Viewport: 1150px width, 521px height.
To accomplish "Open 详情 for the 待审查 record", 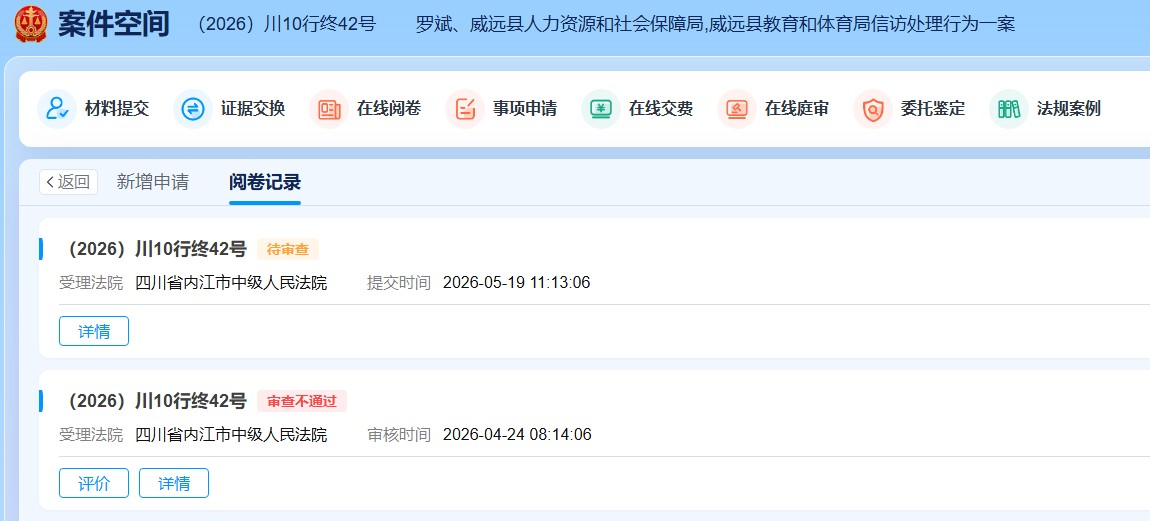I will pyautogui.click(x=94, y=331).
